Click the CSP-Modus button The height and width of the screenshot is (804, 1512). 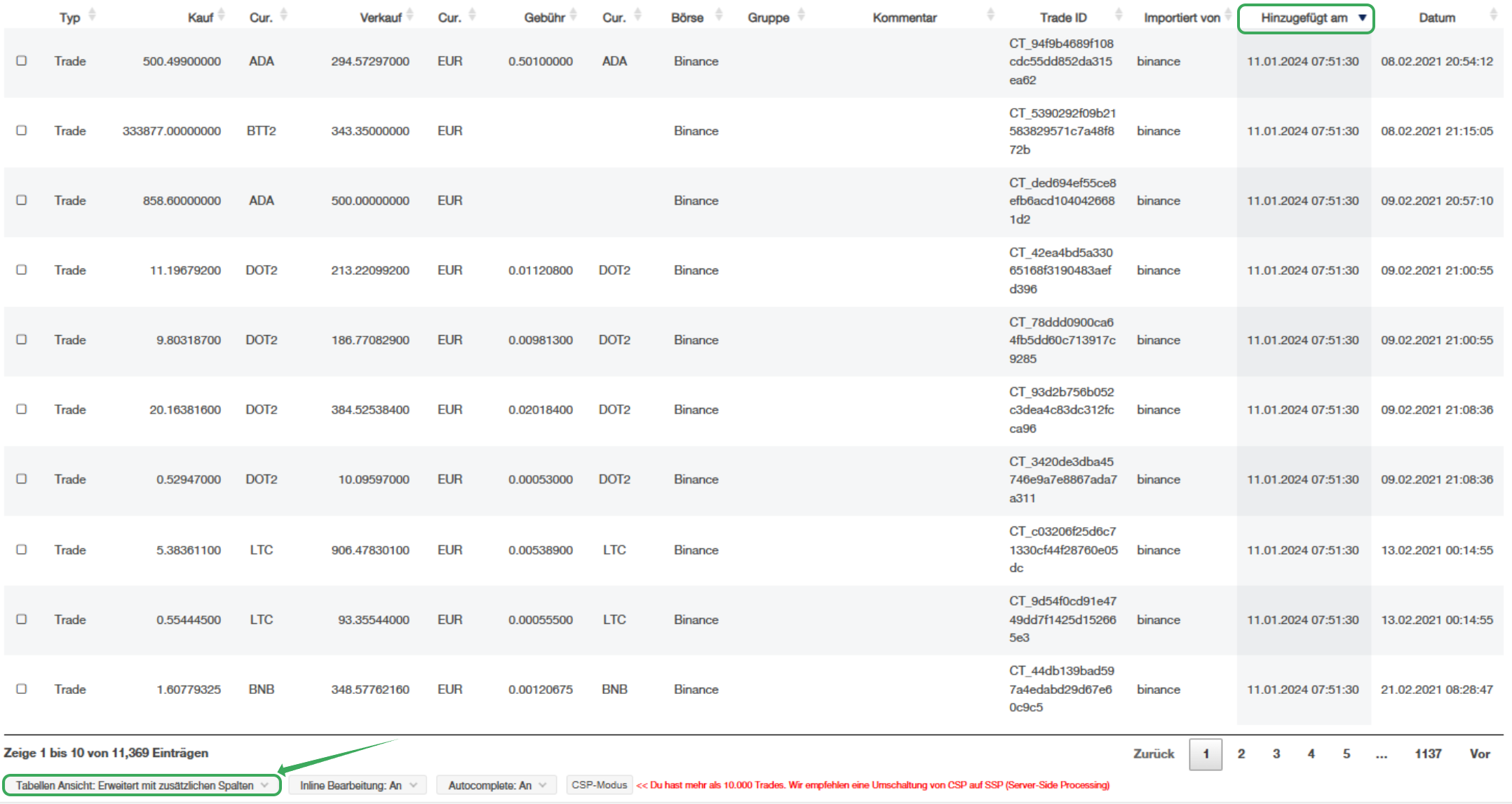tap(599, 785)
